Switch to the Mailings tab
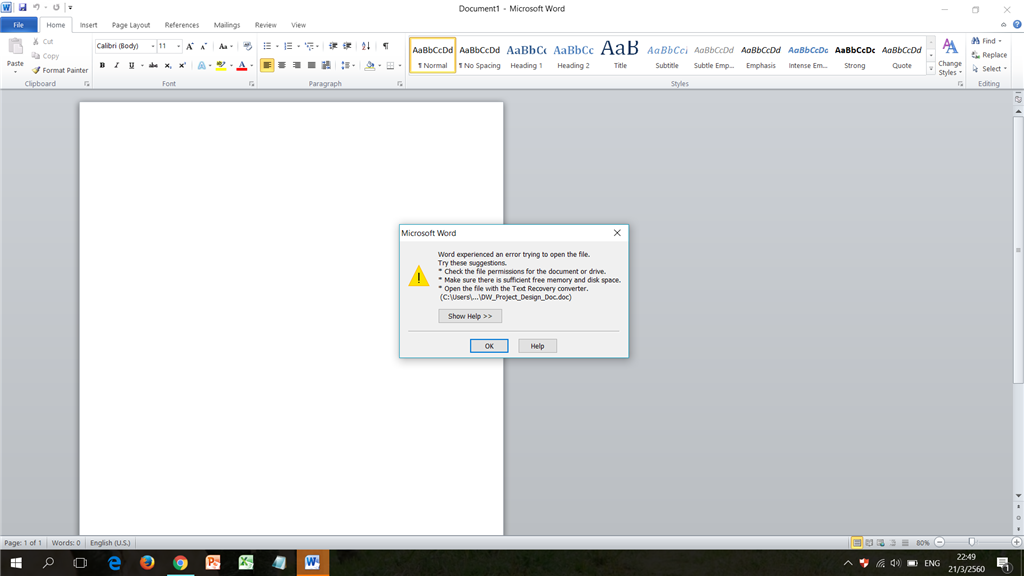 pos(227,25)
